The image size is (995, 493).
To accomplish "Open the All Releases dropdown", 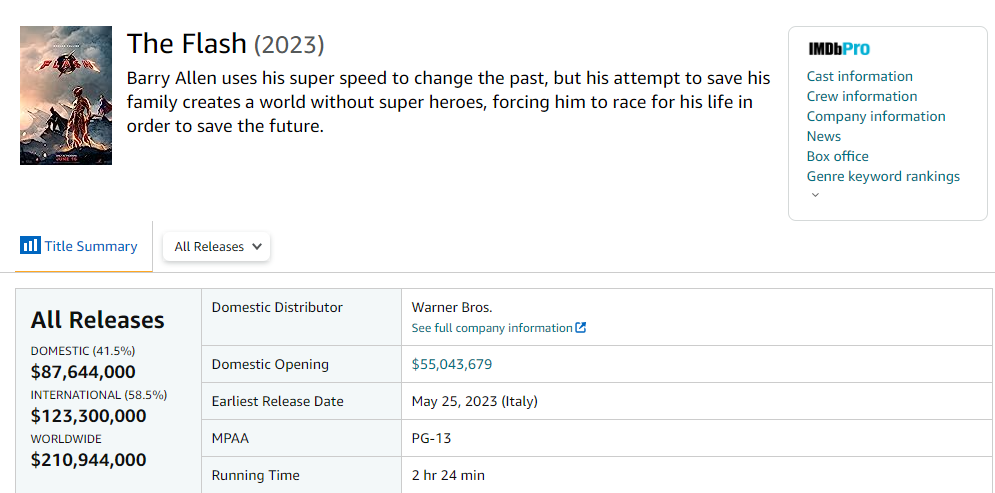I will coord(217,247).
